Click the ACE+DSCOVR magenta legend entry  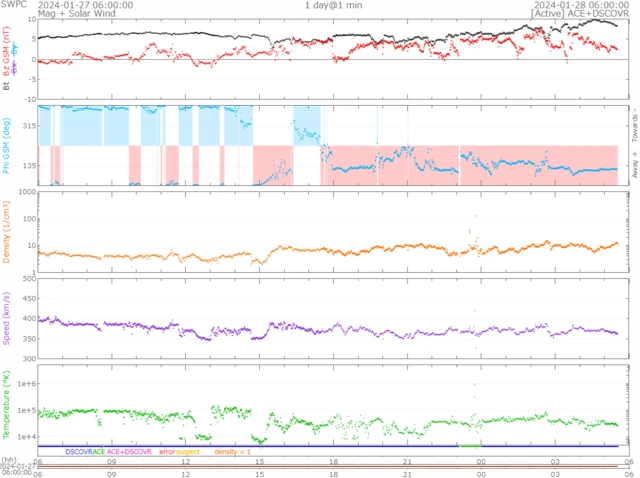click(131, 452)
